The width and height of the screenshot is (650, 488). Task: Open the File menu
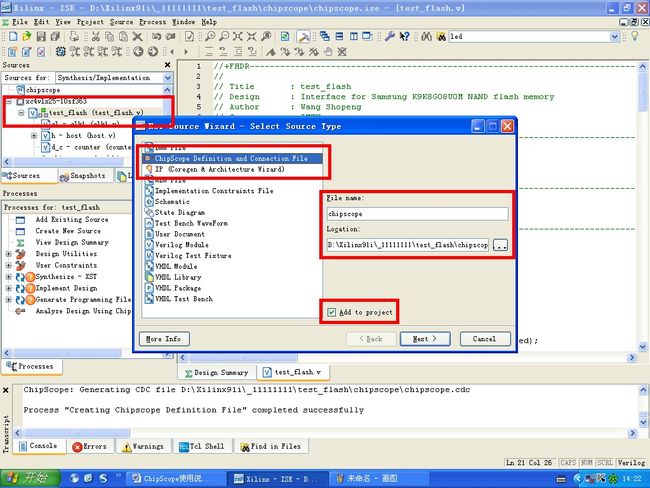[x=19, y=22]
